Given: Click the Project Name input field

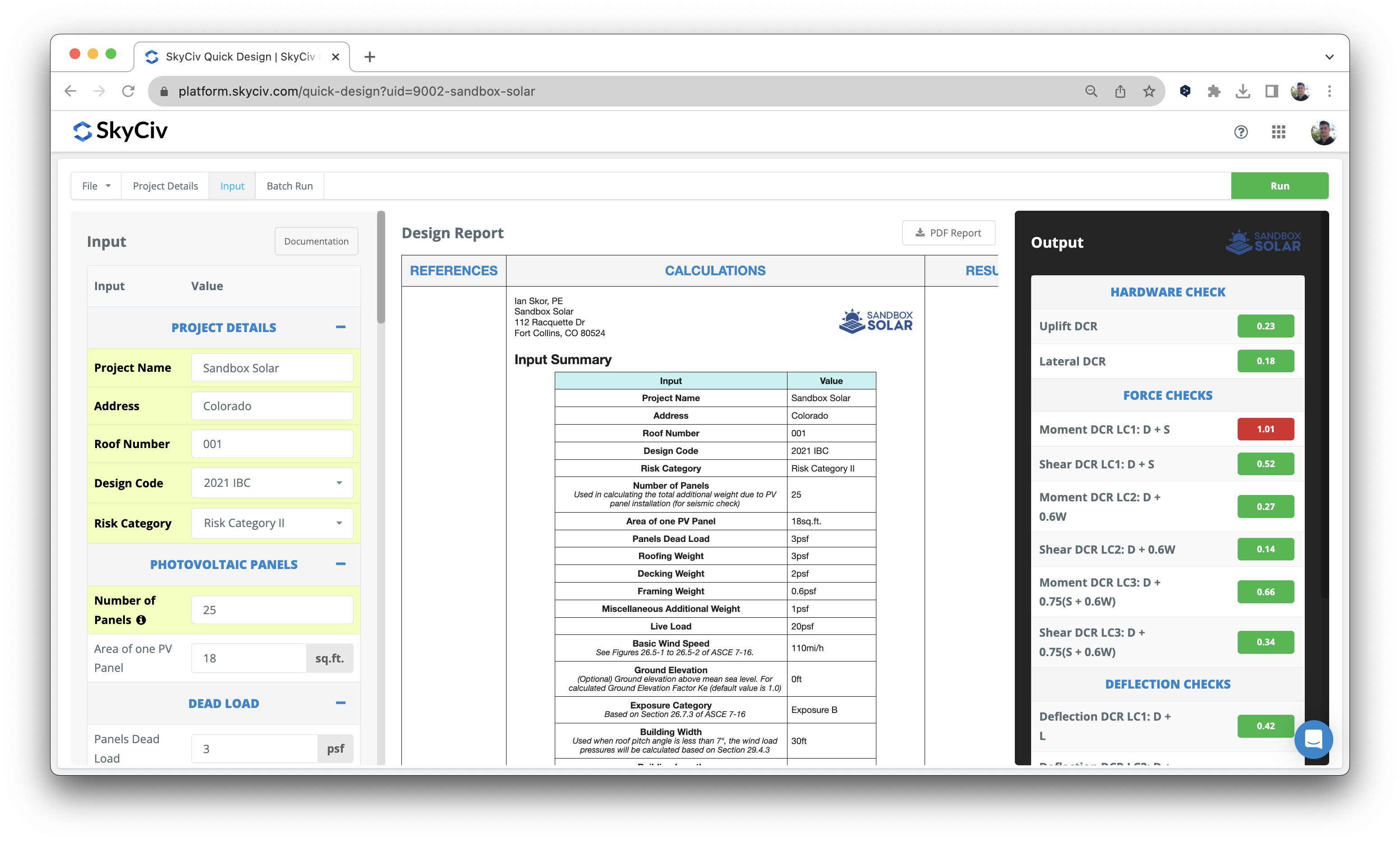Looking at the screenshot, I should 272,368.
